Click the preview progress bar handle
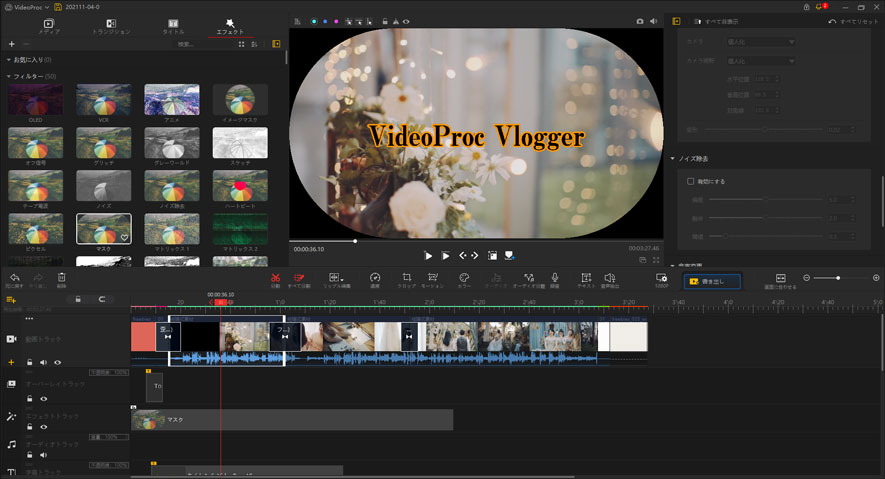This screenshot has height=479, width=885. 355,241
